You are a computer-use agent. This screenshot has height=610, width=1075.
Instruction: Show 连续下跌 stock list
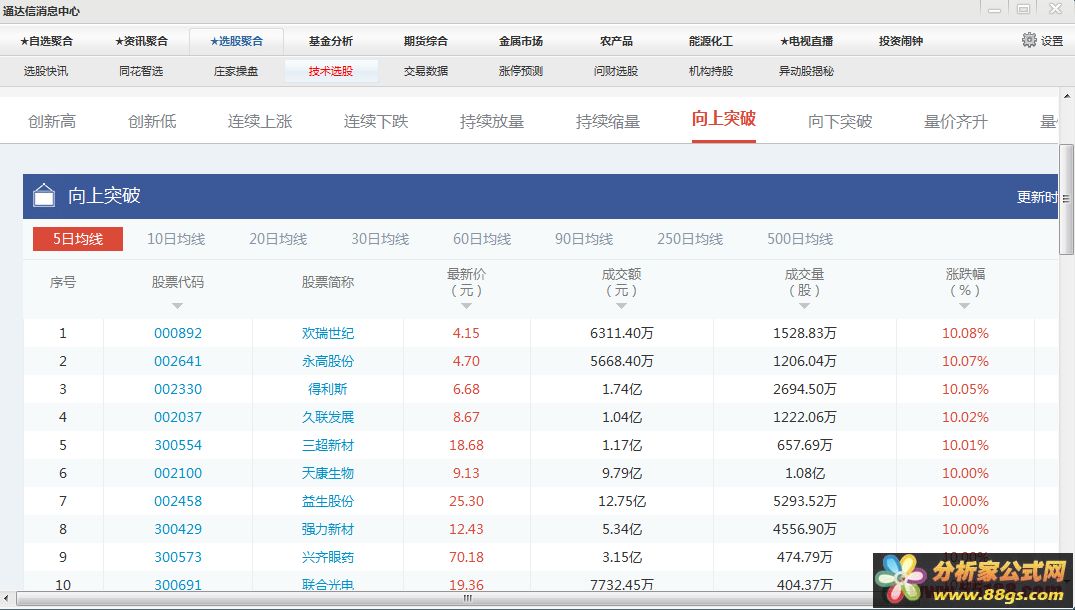(376, 122)
